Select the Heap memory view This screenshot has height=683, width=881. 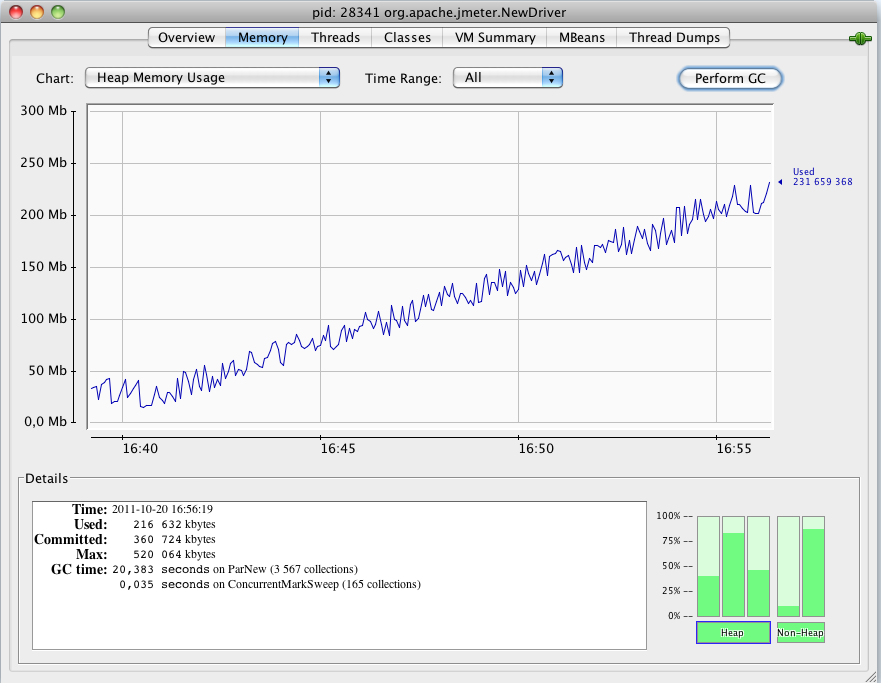(x=733, y=632)
